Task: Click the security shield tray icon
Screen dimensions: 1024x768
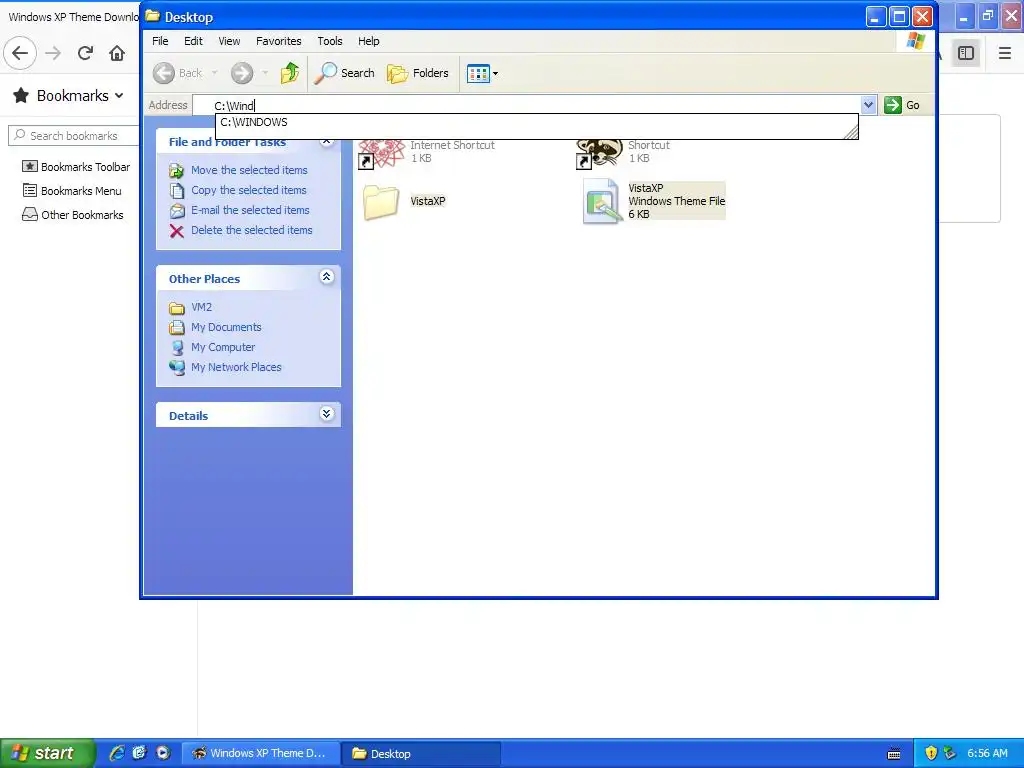Action: (931, 753)
